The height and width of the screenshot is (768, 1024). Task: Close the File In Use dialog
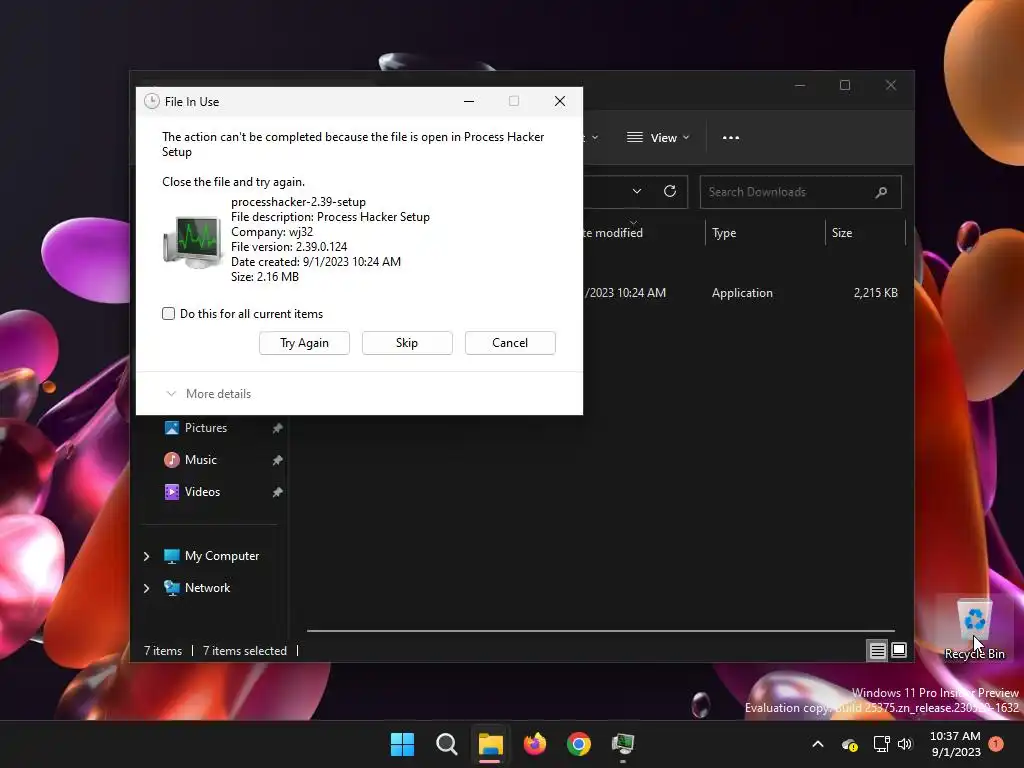[560, 101]
